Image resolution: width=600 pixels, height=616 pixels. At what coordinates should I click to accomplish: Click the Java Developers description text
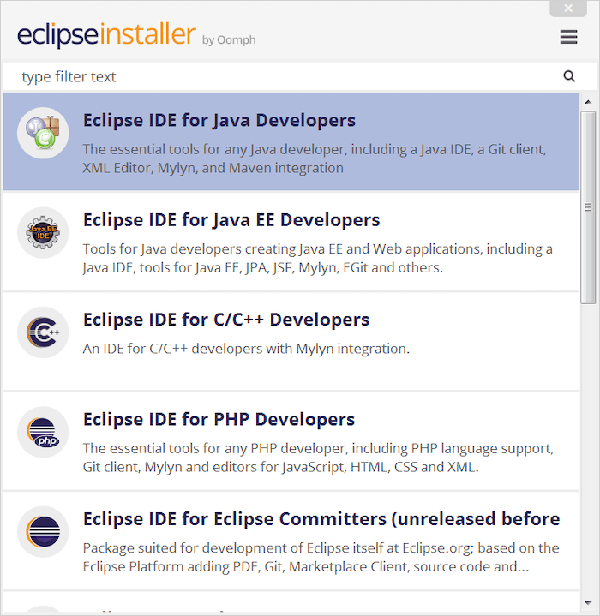[x=314, y=159]
